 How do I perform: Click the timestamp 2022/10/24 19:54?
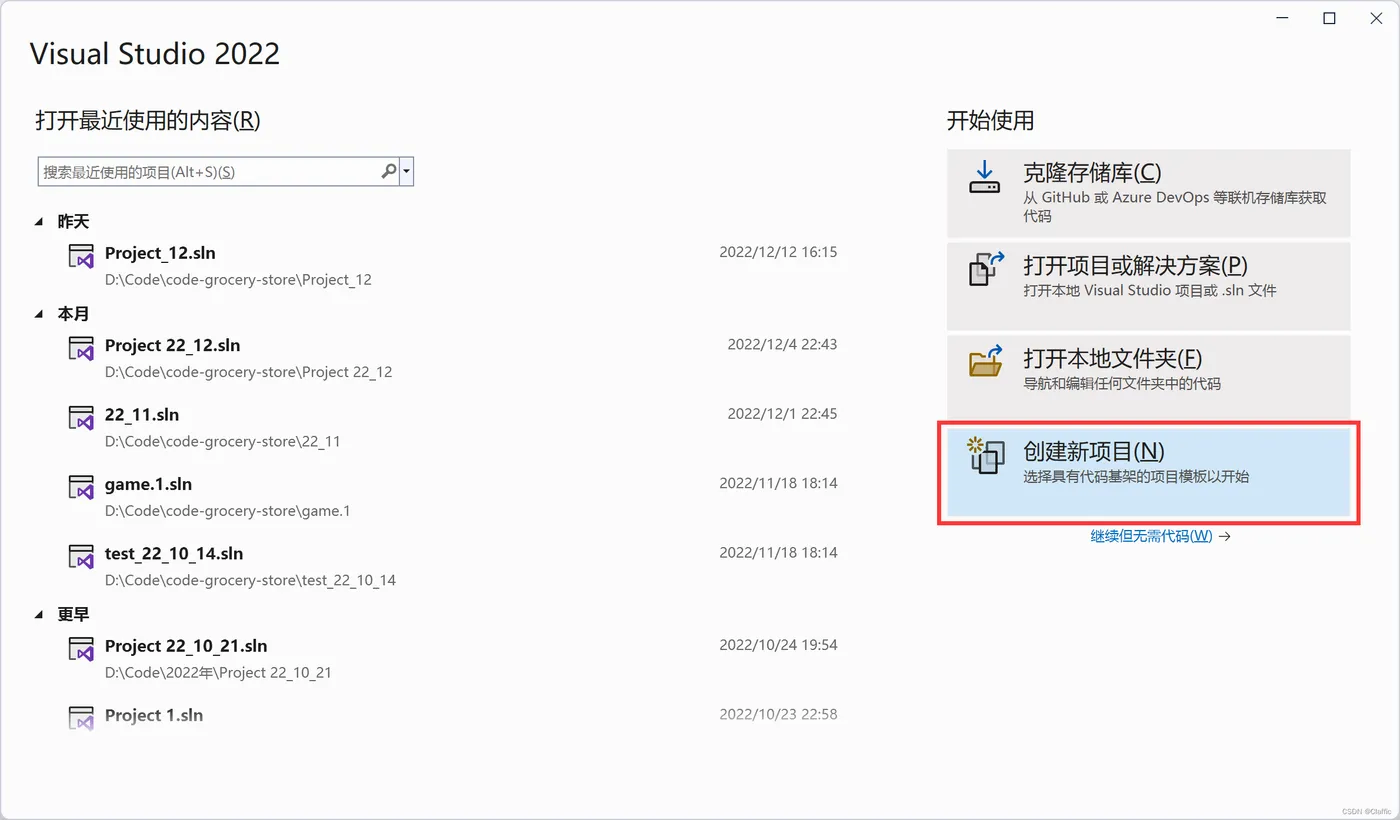pyautogui.click(x=778, y=645)
